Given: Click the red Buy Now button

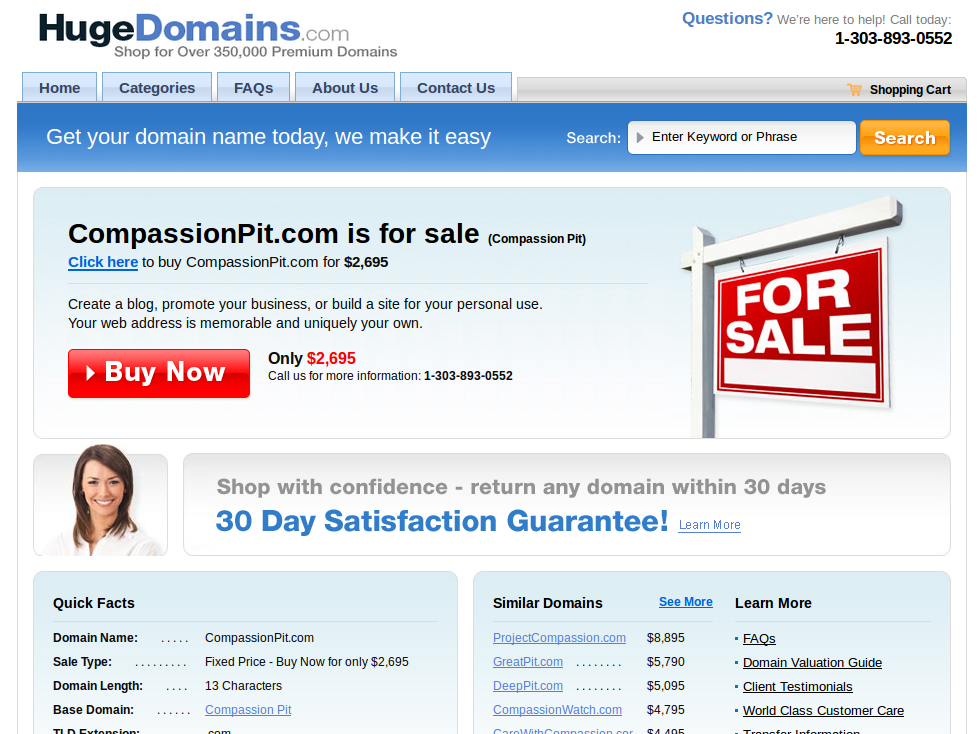Looking at the screenshot, I should coord(159,373).
